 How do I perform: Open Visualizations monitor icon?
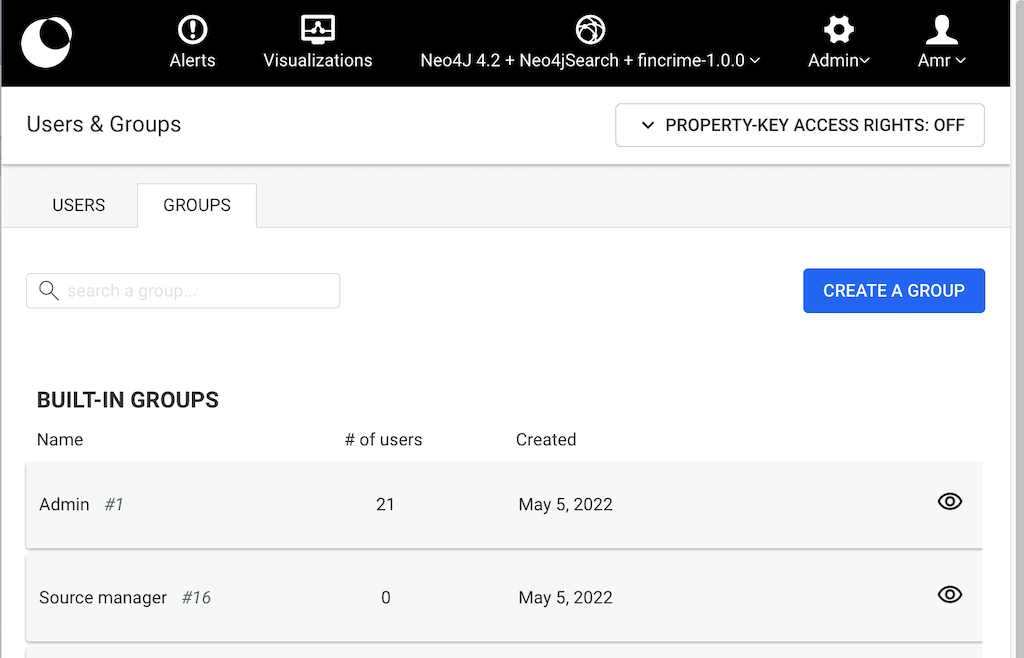coord(317,29)
